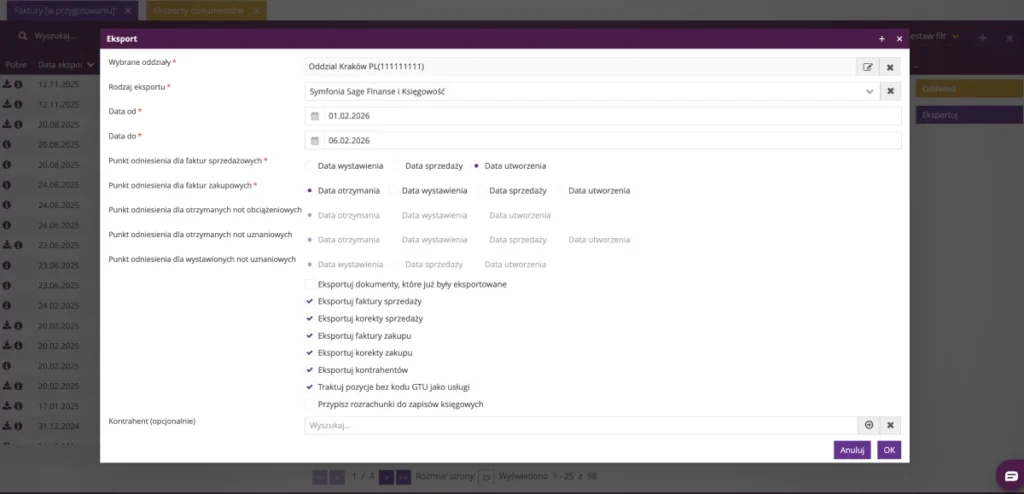The width and height of the screenshot is (1024, 494).
Task: Select Data wystawienia for faktur zakupowych
Action: 393,191
